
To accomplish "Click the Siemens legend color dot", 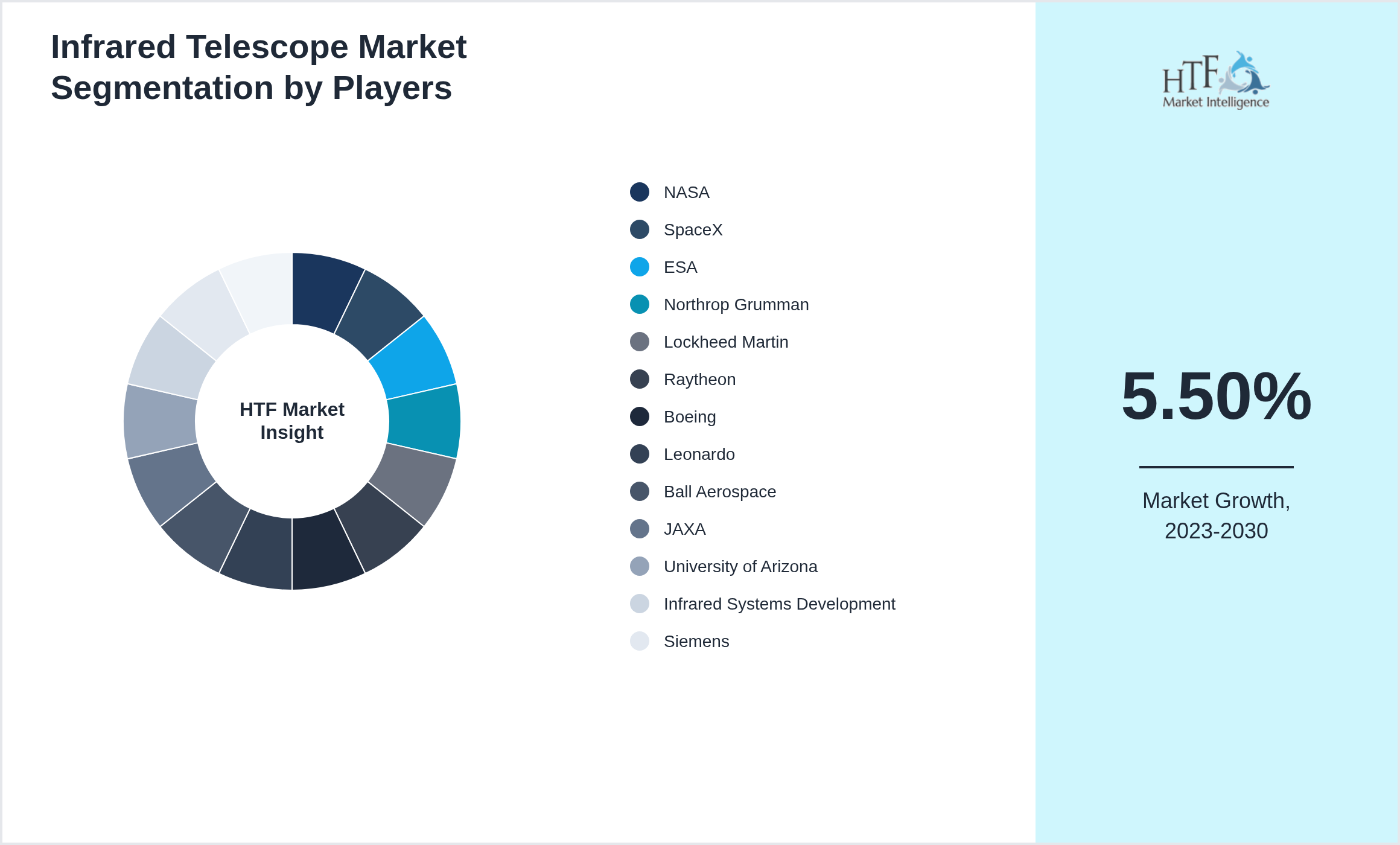I will coord(640,641).
